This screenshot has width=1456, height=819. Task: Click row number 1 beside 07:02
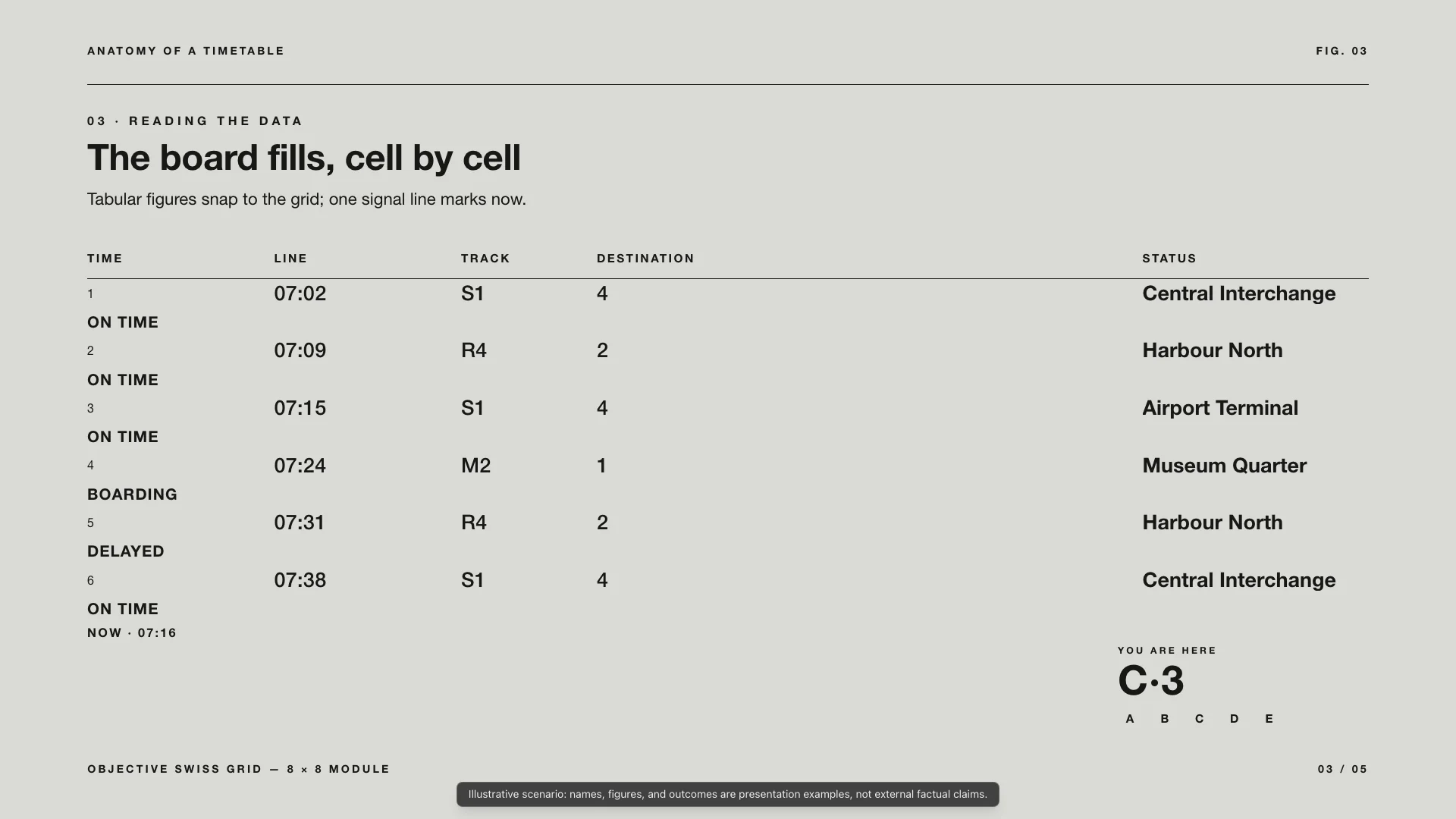90,294
